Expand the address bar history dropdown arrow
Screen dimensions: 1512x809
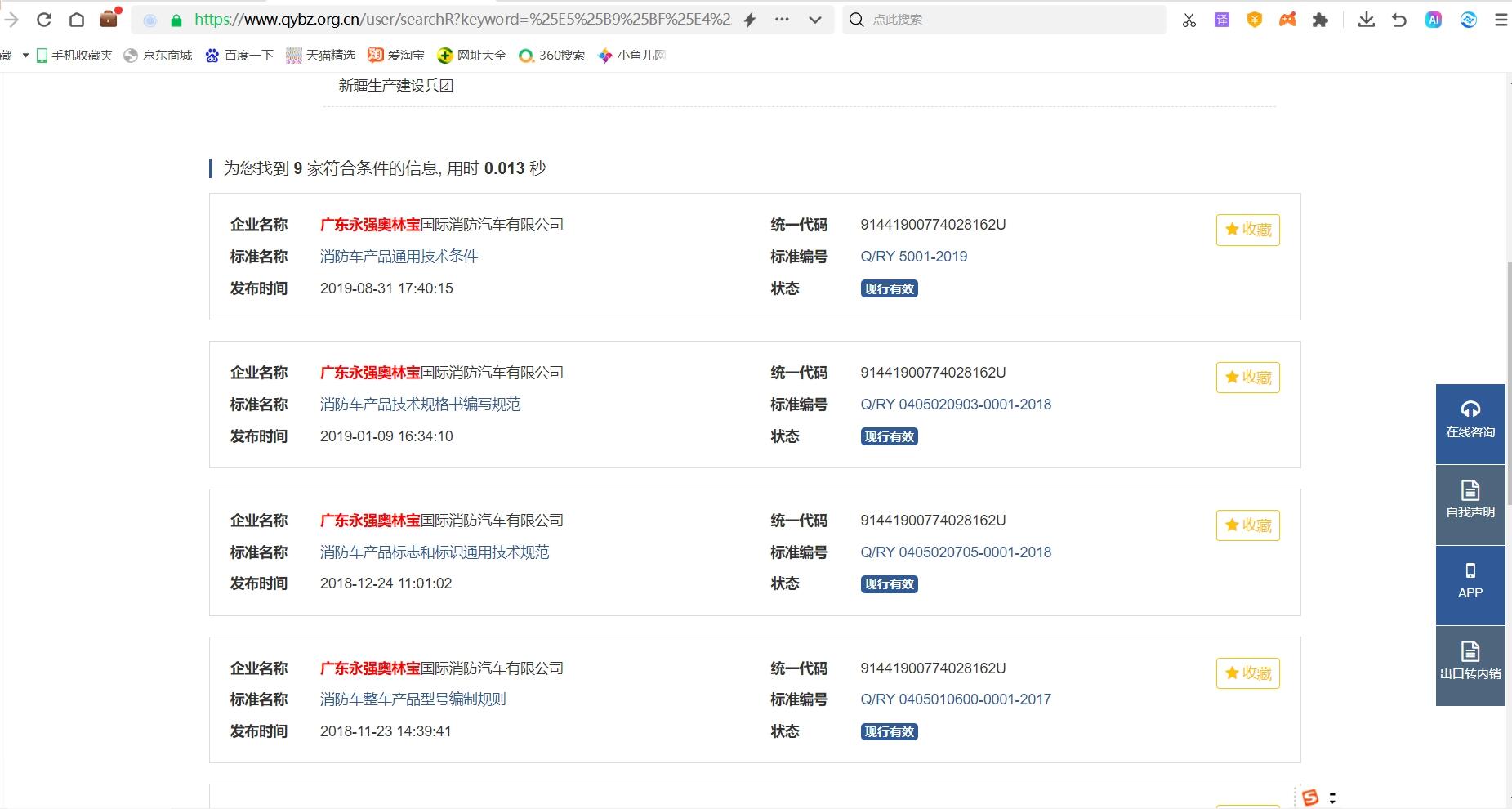coord(814,20)
